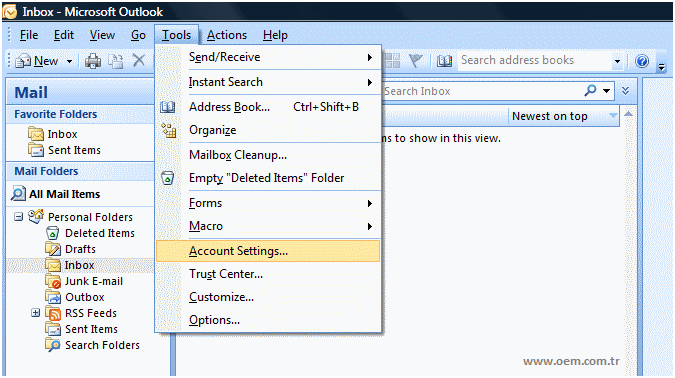
Task: Open the RSS Feeds folder
Action: pos(90,313)
